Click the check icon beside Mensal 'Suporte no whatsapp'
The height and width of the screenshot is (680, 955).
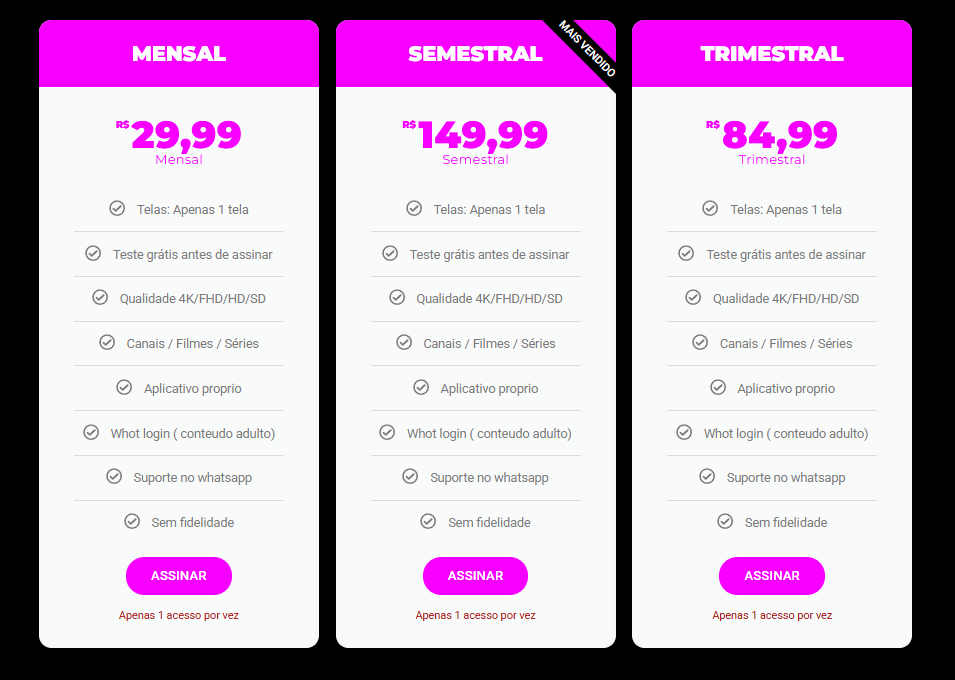tap(114, 477)
